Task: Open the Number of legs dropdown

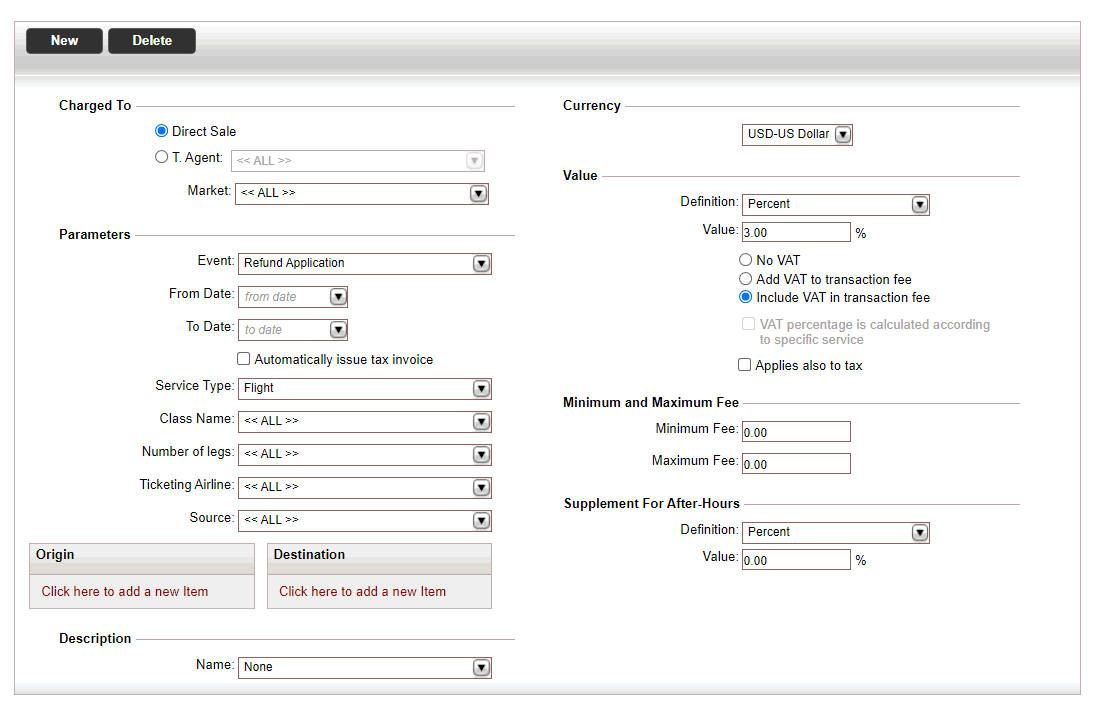Action: tap(365, 454)
